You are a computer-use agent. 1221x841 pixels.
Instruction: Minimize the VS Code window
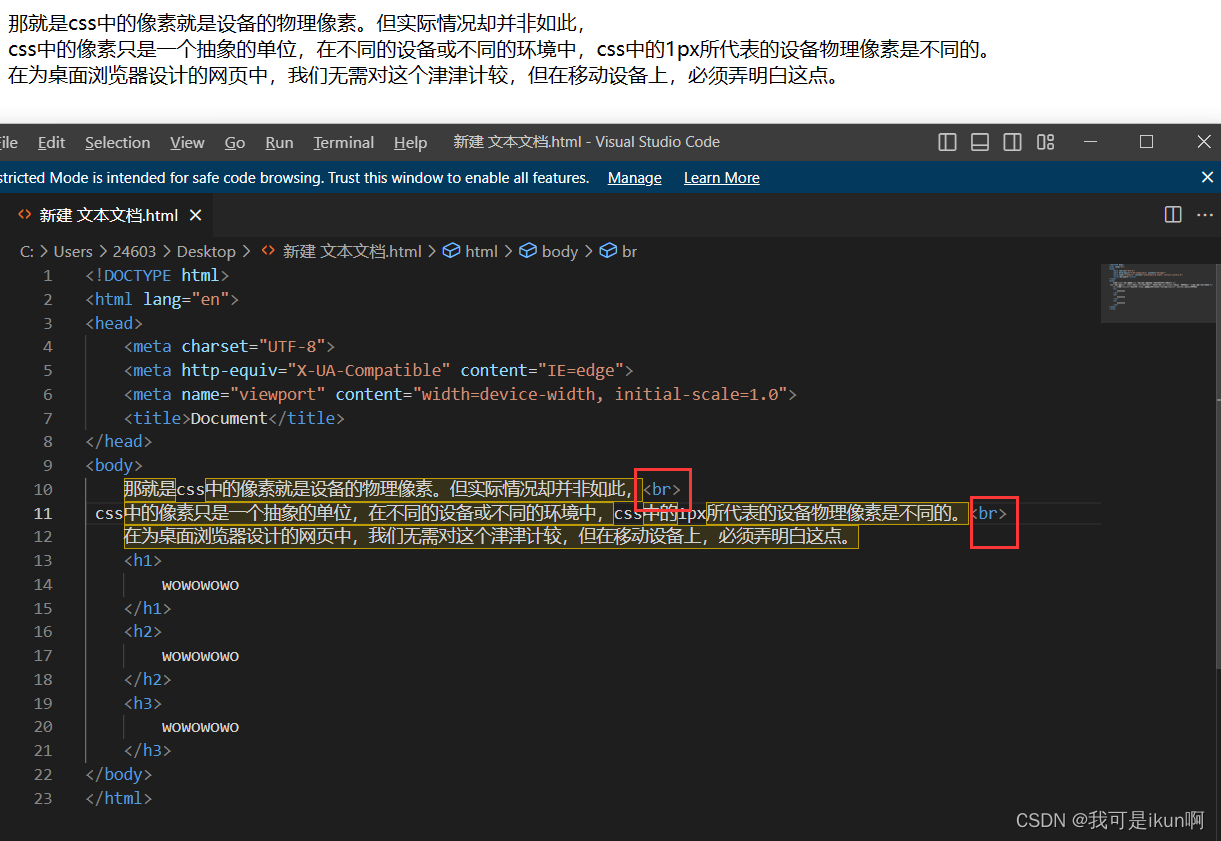(1090, 142)
